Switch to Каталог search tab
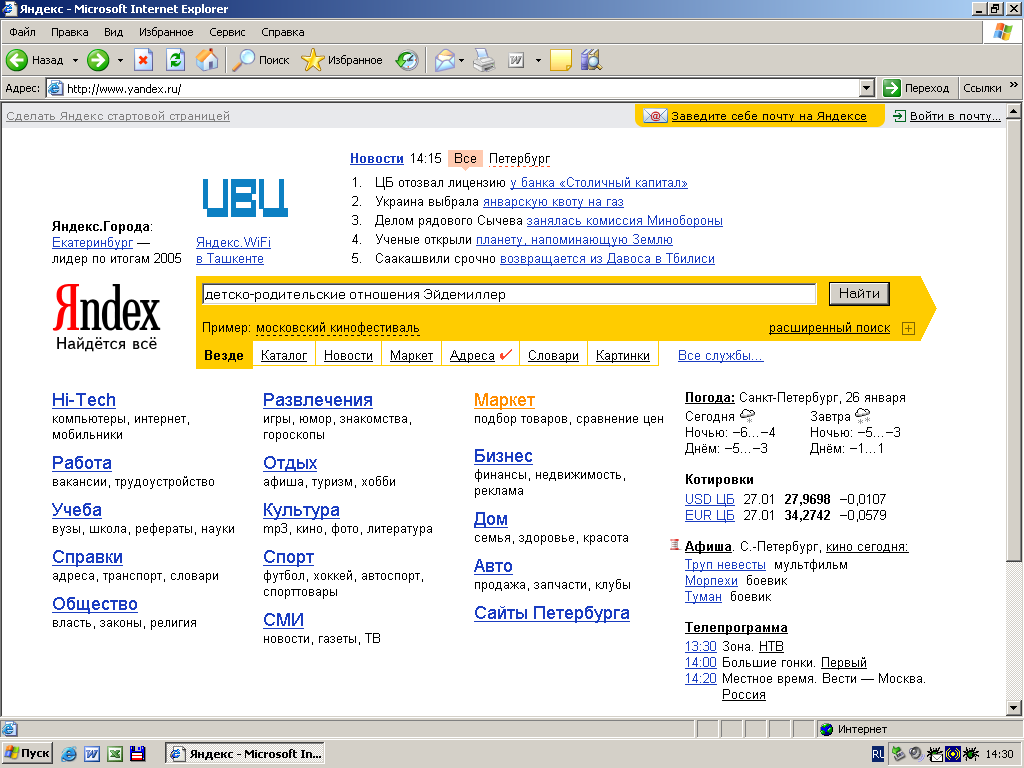1024x768 pixels. click(283, 355)
